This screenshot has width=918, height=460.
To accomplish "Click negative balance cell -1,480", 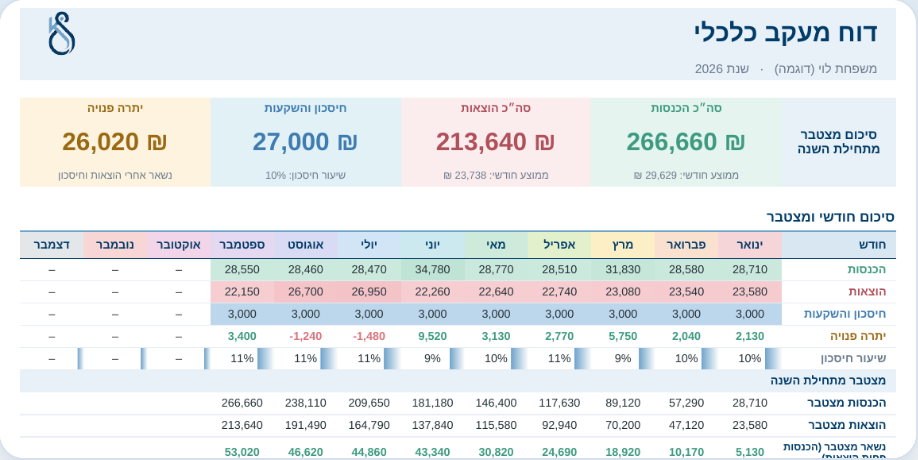I will (369, 336).
